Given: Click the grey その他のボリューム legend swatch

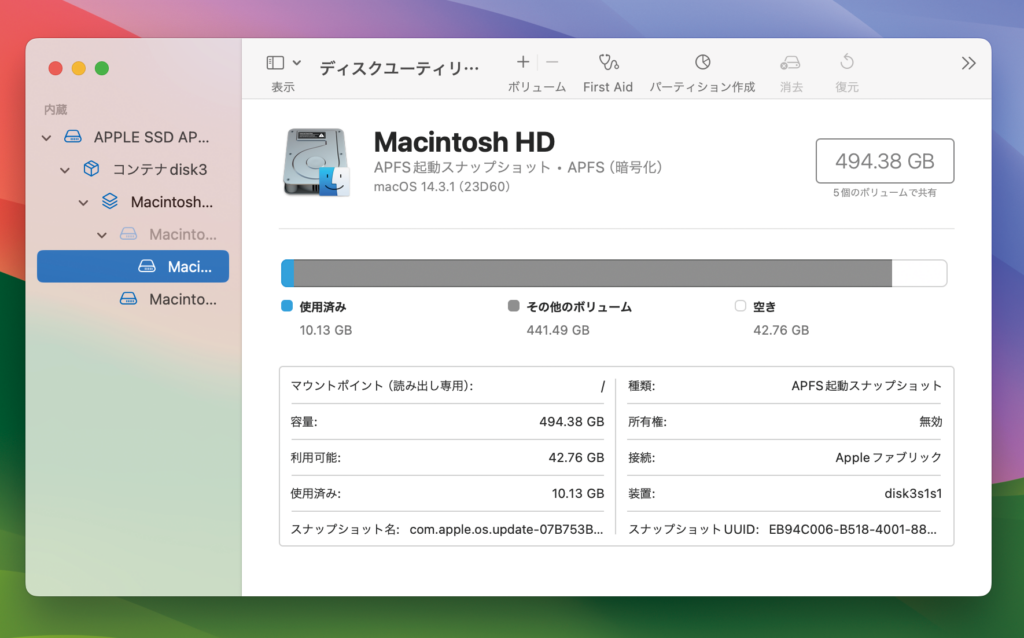Looking at the screenshot, I should 513,306.
